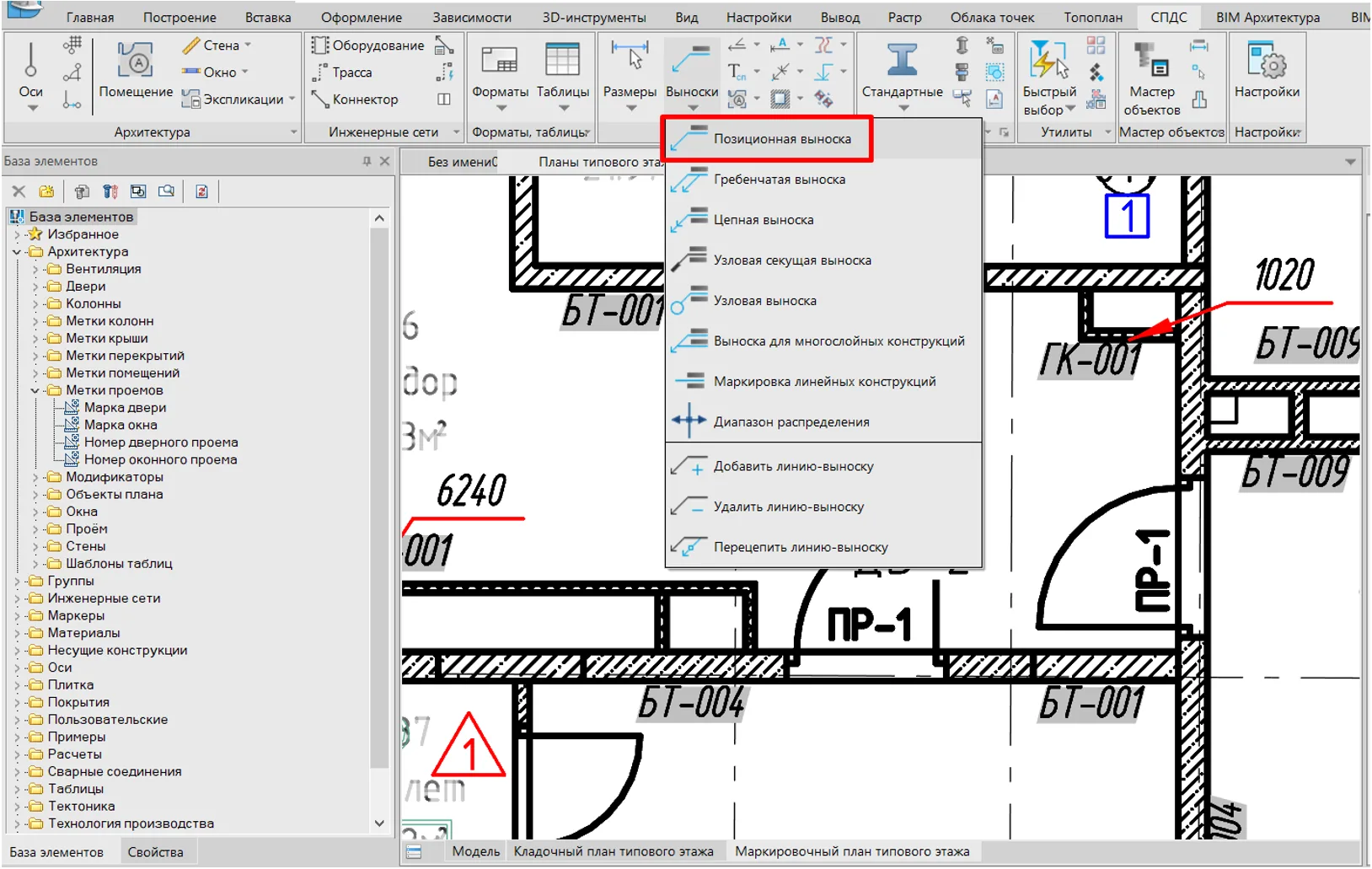Launch Мастер объектов from the ribbon
This screenshot has width=1372, height=869.
pos(1151,62)
